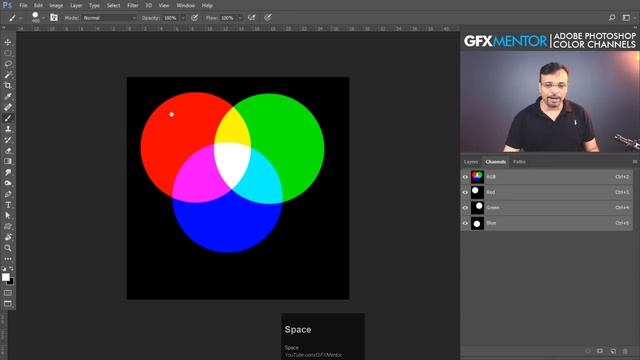Image resolution: width=640 pixels, height=360 pixels.
Task: Select the Crop tool
Action: click(x=8, y=86)
